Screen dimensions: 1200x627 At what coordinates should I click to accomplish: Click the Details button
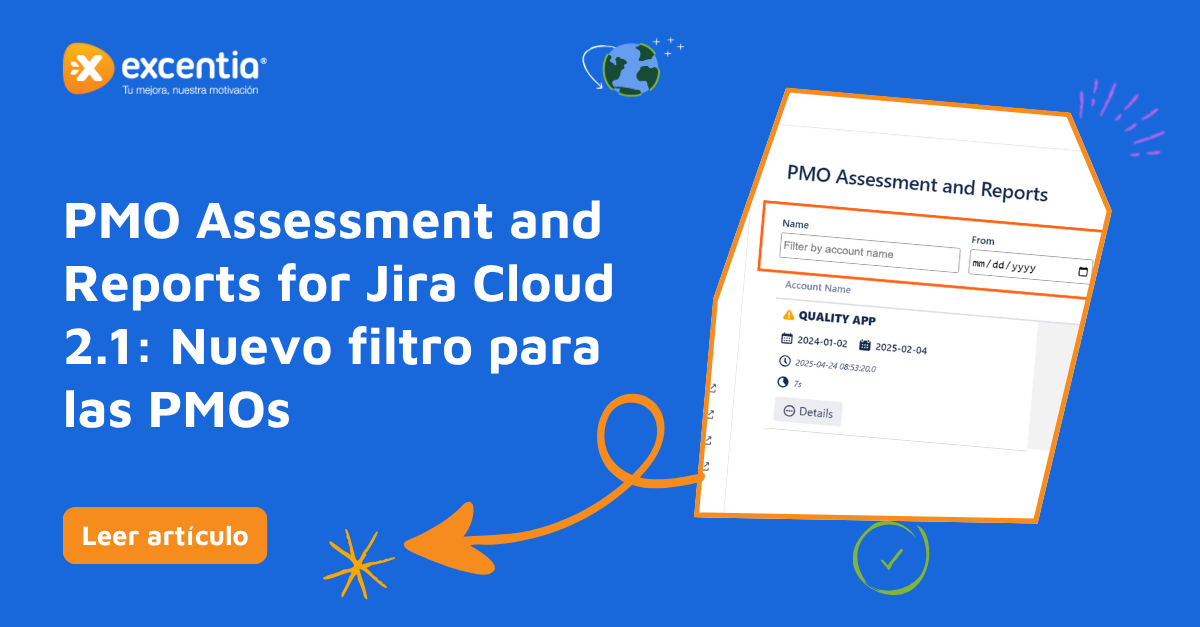(808, 412)
